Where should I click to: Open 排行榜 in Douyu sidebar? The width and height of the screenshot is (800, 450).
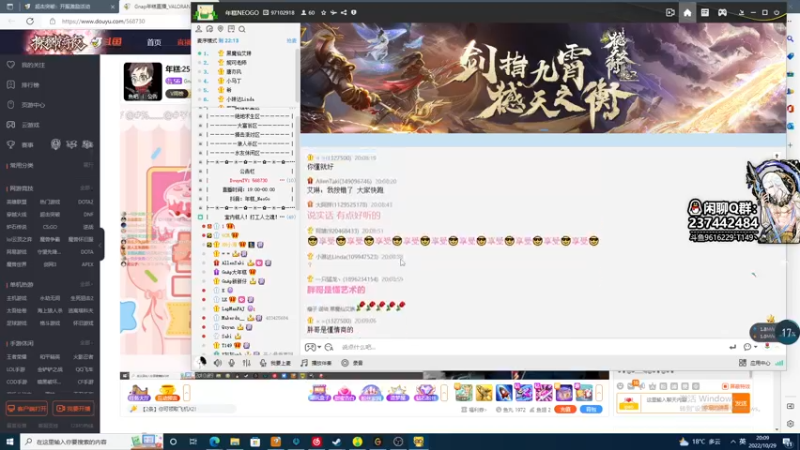pyautogui.click(x=30, y=85)
